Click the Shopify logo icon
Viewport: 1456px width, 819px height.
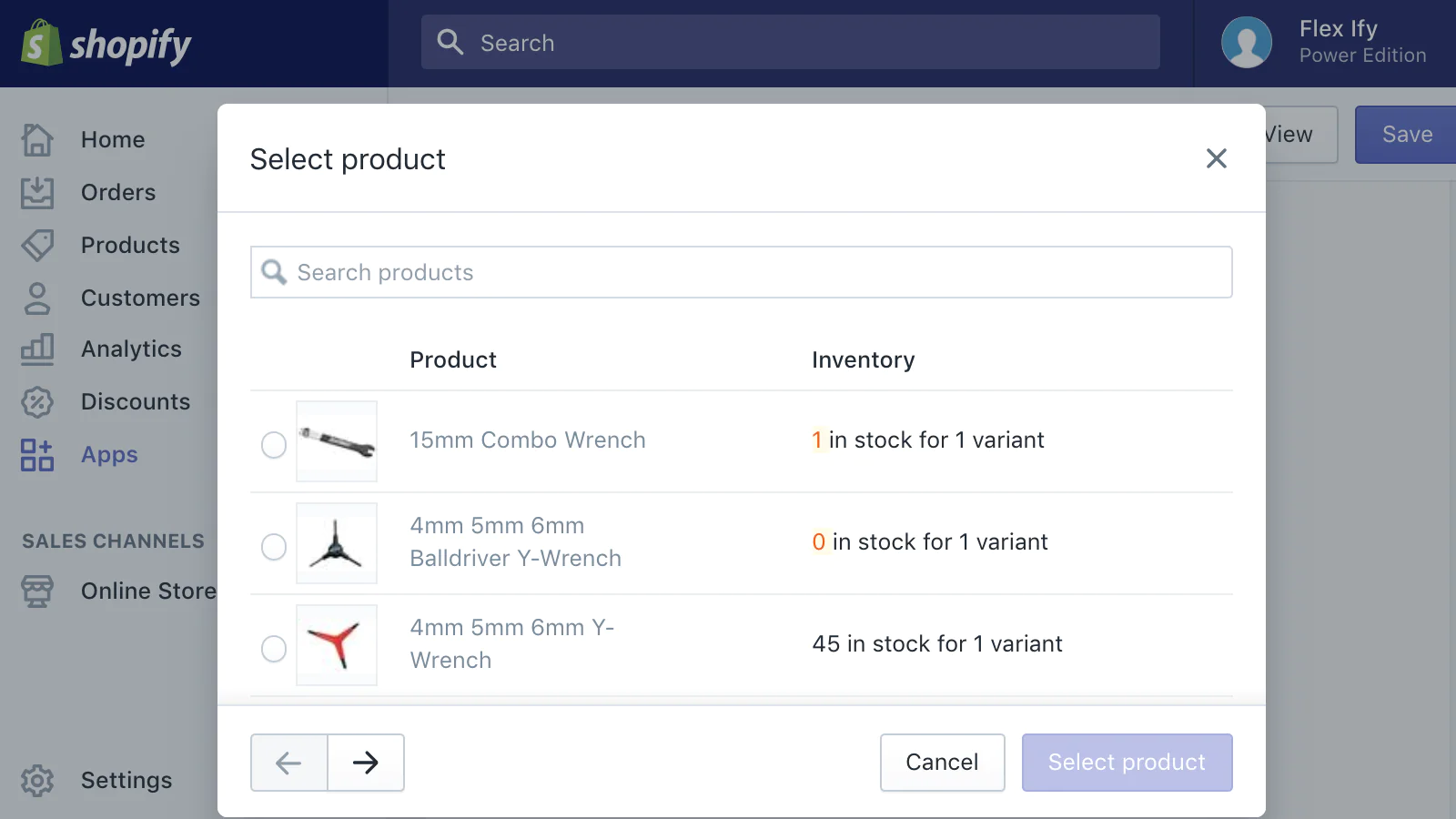click(x=41, y=44)
